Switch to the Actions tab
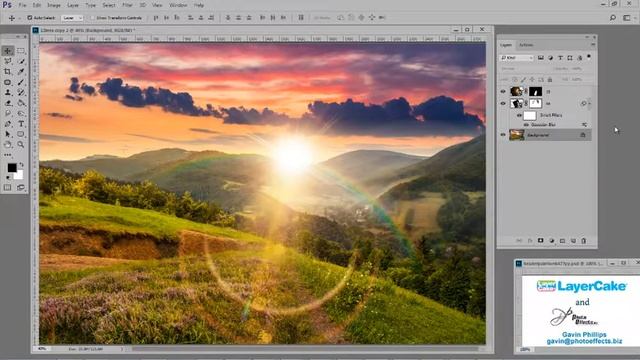This screenshot has width=640, height=360. [x=526, y=45]
